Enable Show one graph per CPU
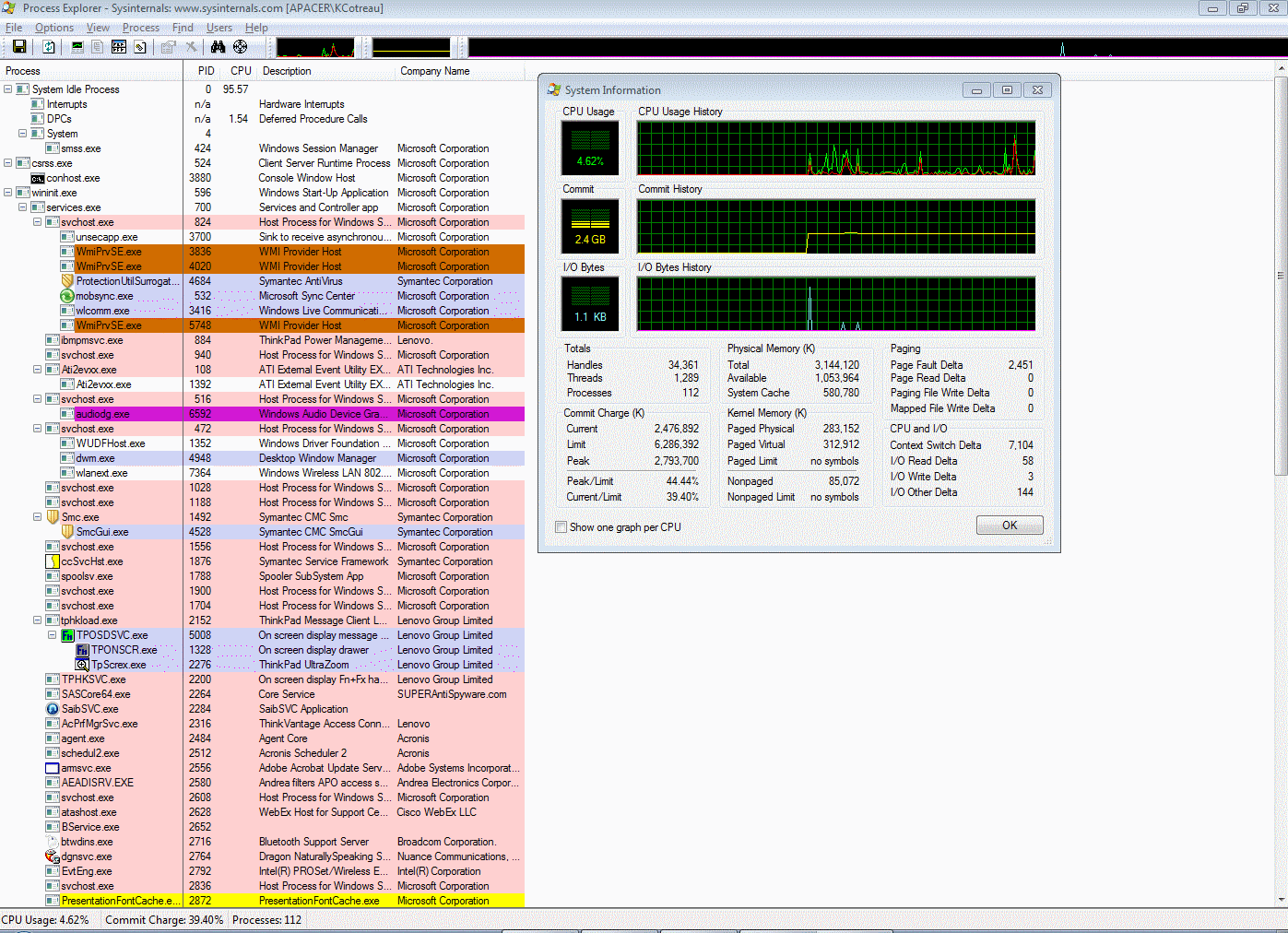The image size is (1288, 933). pyautogui.click(x=561, y=525)
